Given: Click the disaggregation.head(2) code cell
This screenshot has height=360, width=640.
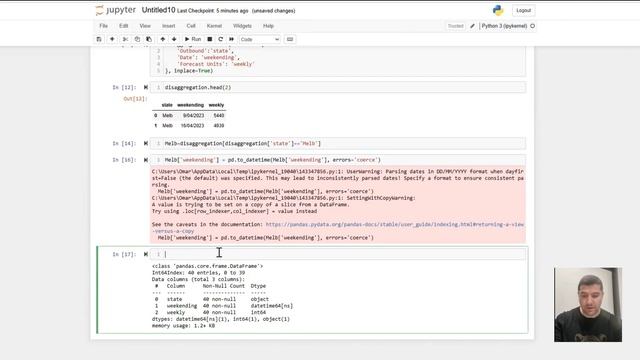Looking at the screenshot, I should (x=338, y=87).
